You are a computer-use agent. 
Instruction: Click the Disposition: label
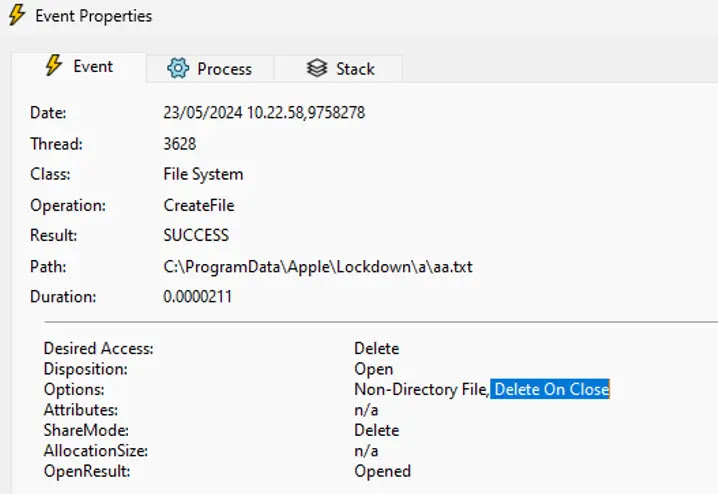pos(86,369)
